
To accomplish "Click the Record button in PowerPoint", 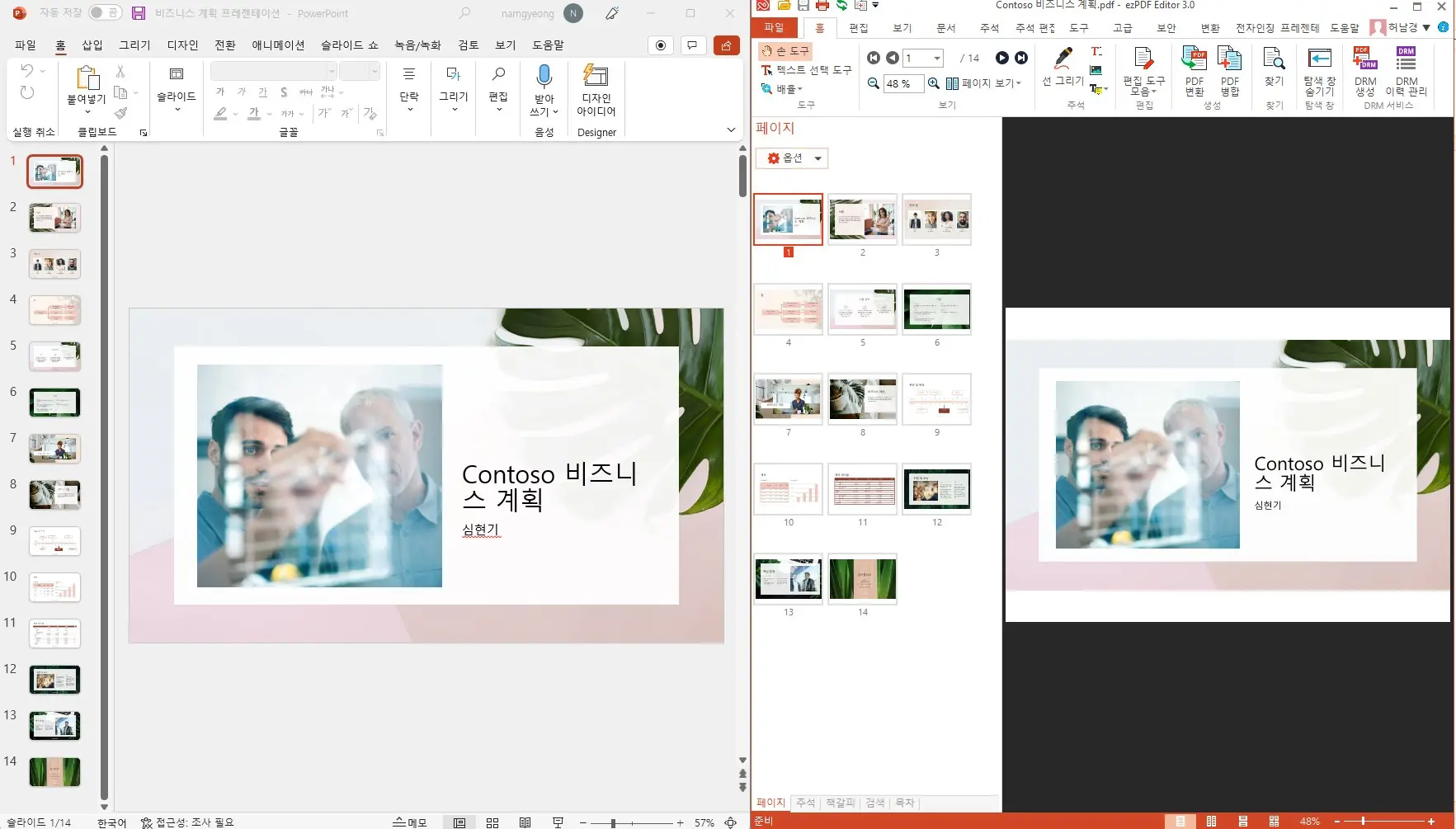I will (661, 45).
